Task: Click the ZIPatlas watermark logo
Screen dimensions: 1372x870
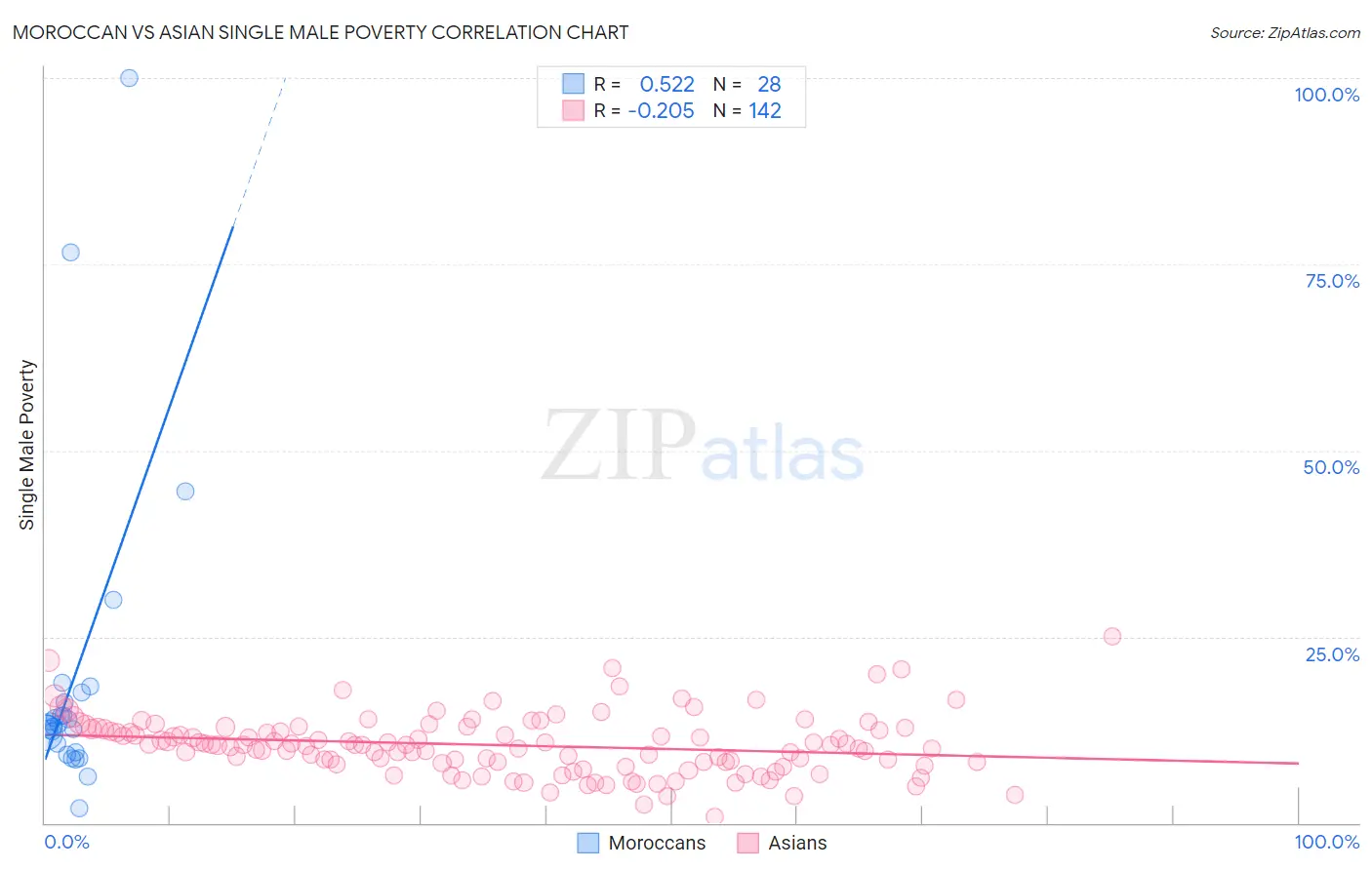Action: click(x=703, y=447)
